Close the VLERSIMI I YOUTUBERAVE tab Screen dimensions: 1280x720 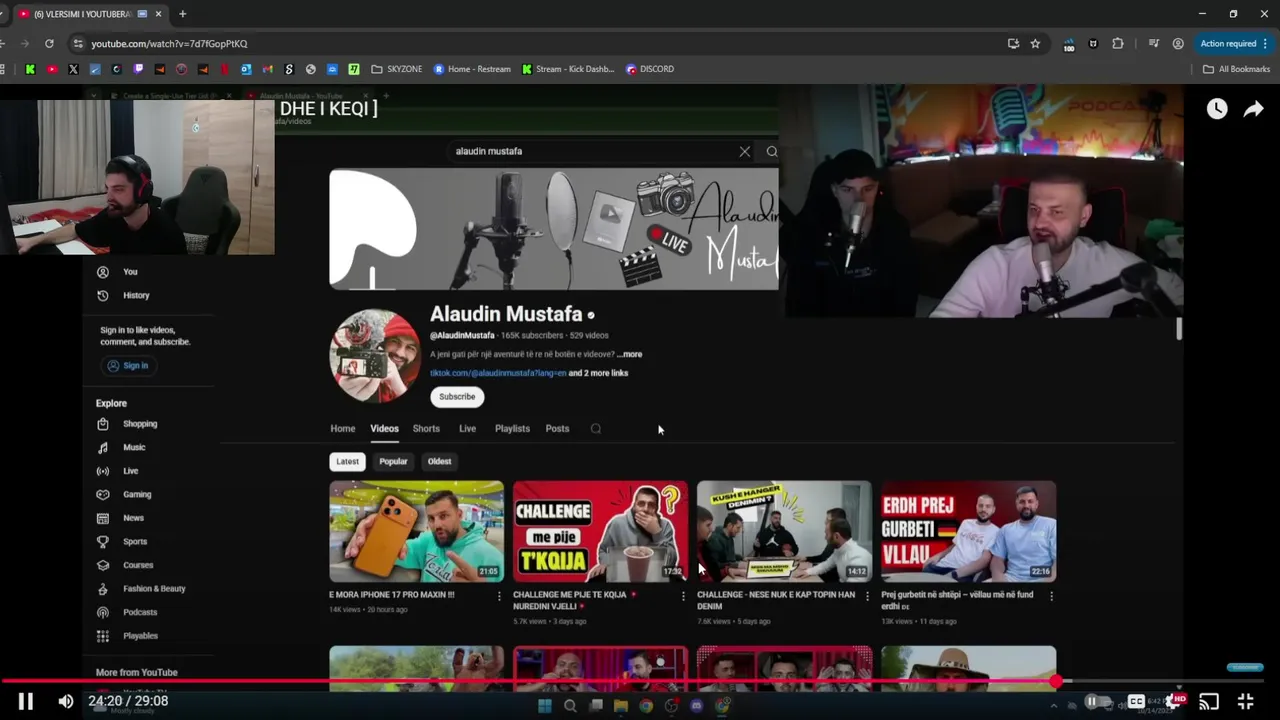(158, 14)
